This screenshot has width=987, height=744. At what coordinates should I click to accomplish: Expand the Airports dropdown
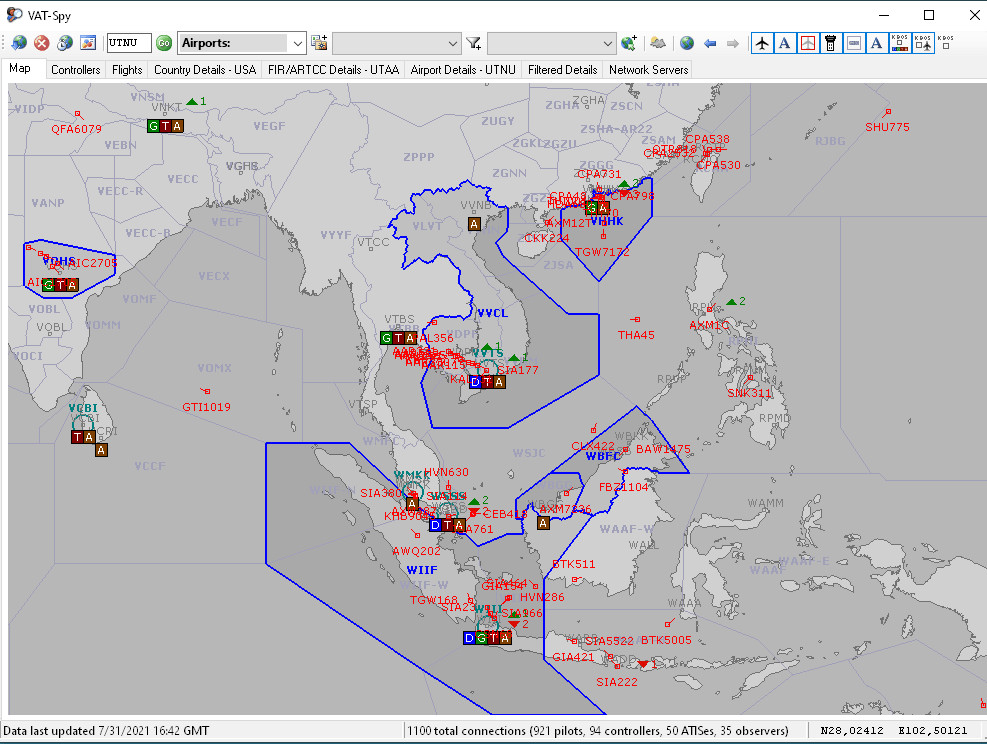pos(297,43)
